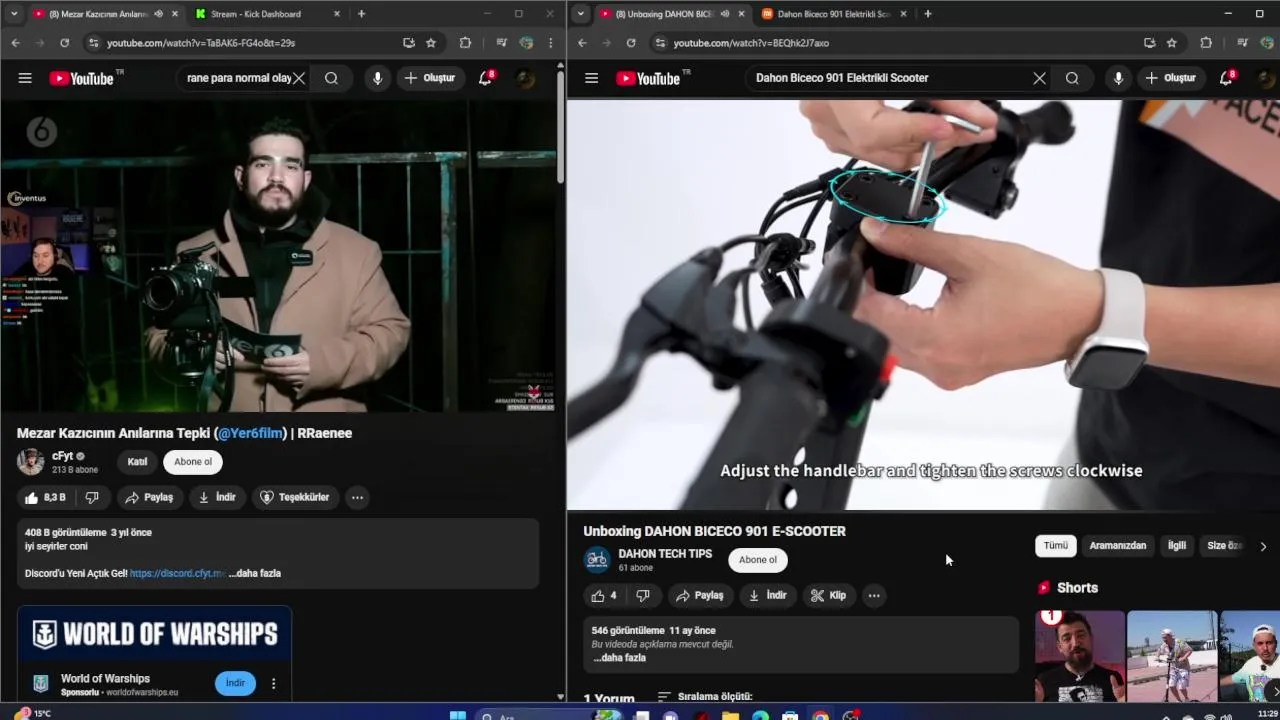Image resolution: width=1280 pixels, height=720 pixels.
Task: Open account avatar menu in left window
Action: (526, 78)
